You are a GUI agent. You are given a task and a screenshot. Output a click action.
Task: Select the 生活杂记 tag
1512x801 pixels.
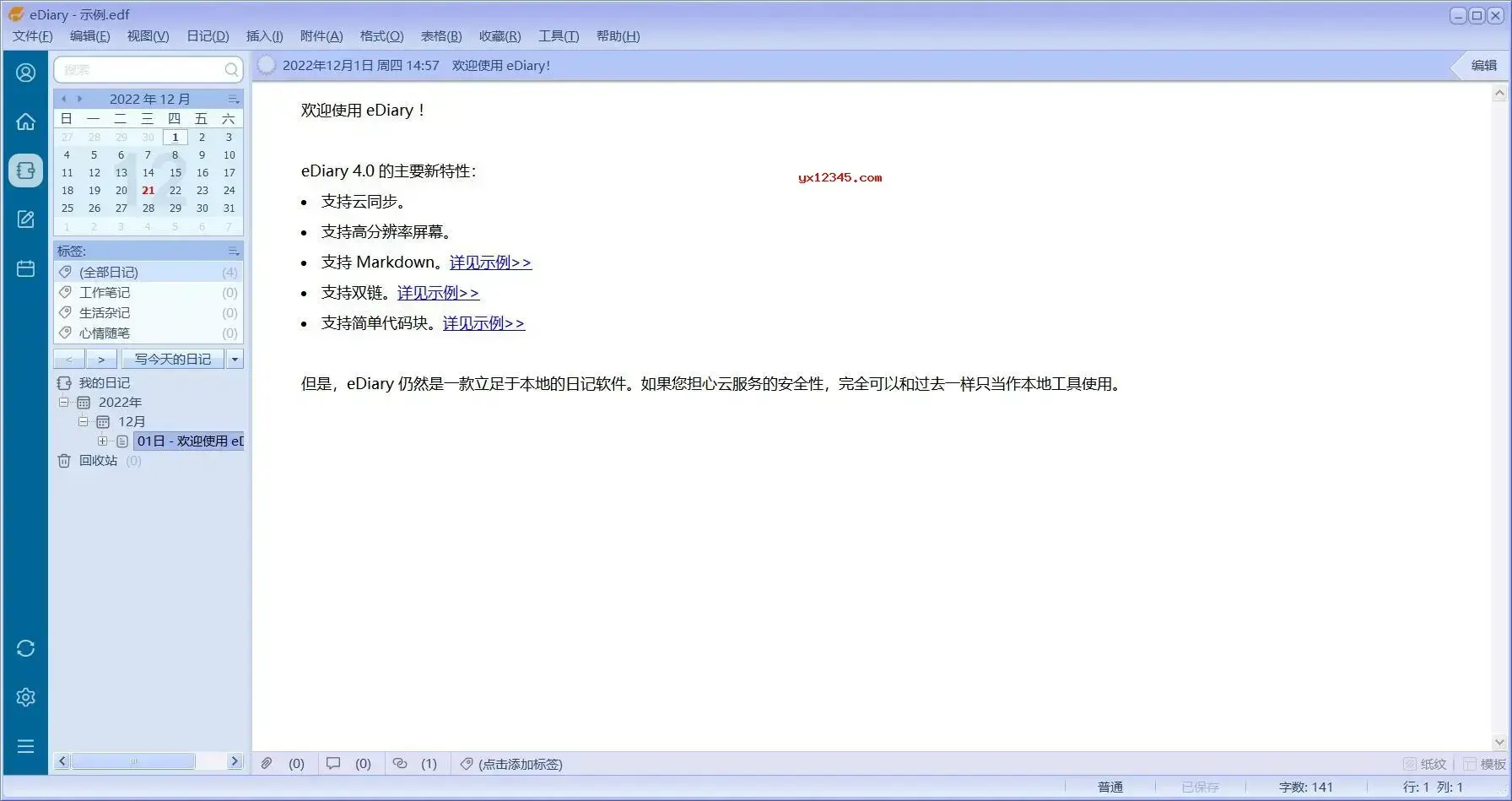coord(105,312)
